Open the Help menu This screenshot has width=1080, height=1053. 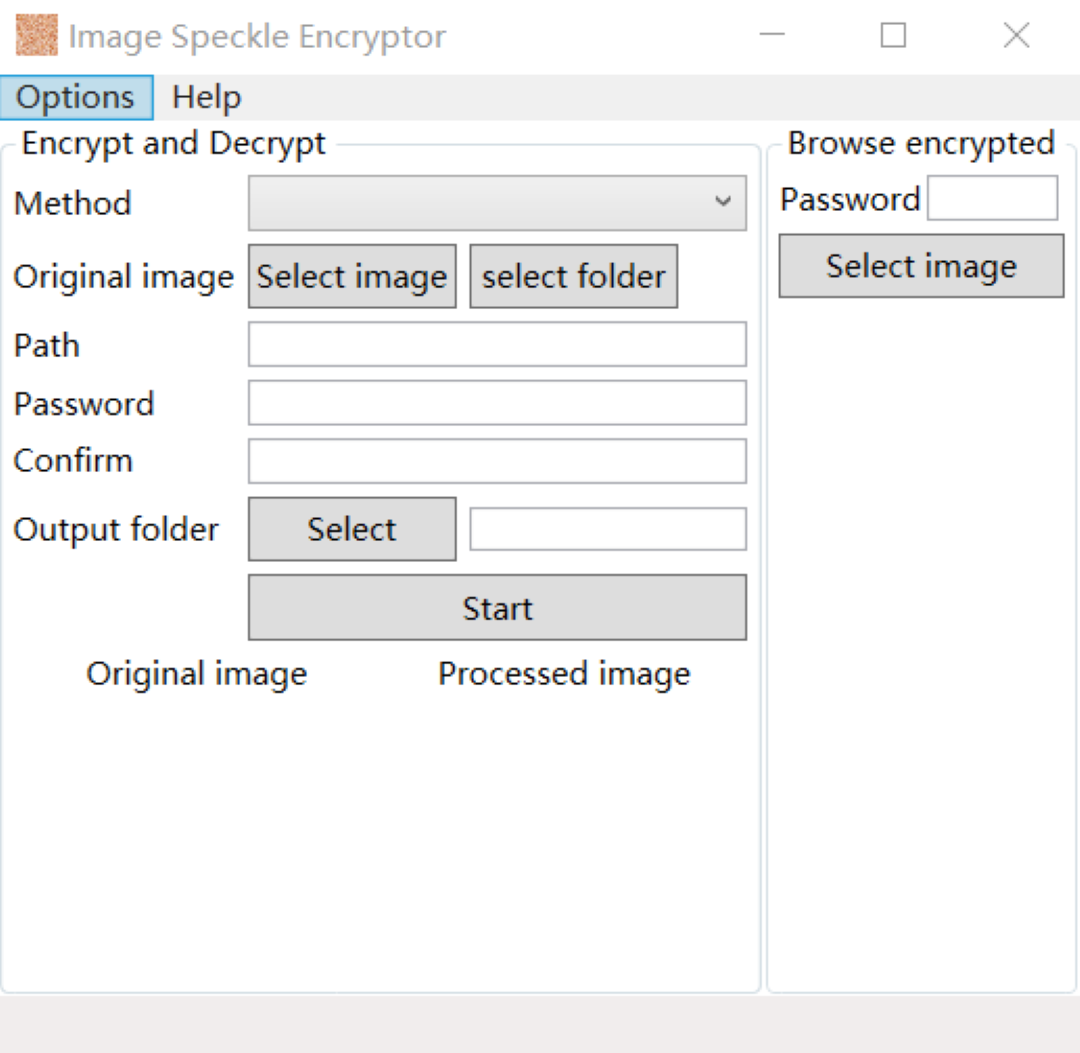206,98
